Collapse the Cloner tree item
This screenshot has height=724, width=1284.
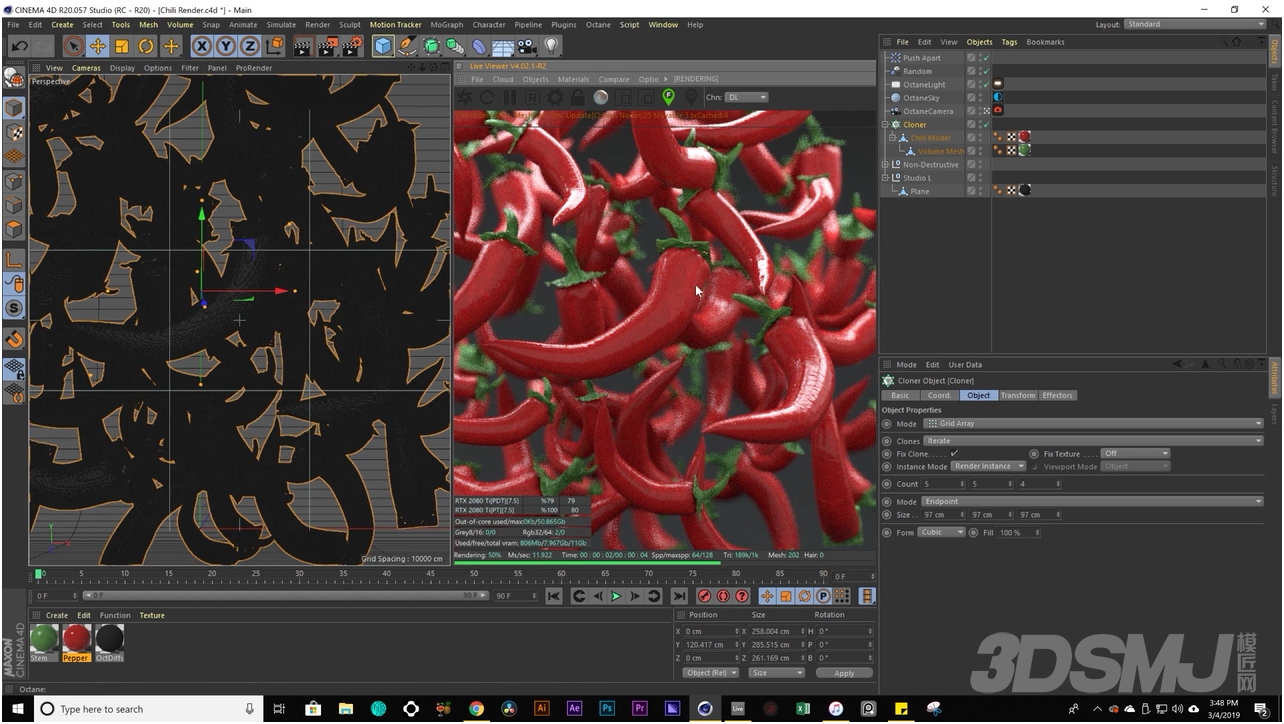click(885, 125)
